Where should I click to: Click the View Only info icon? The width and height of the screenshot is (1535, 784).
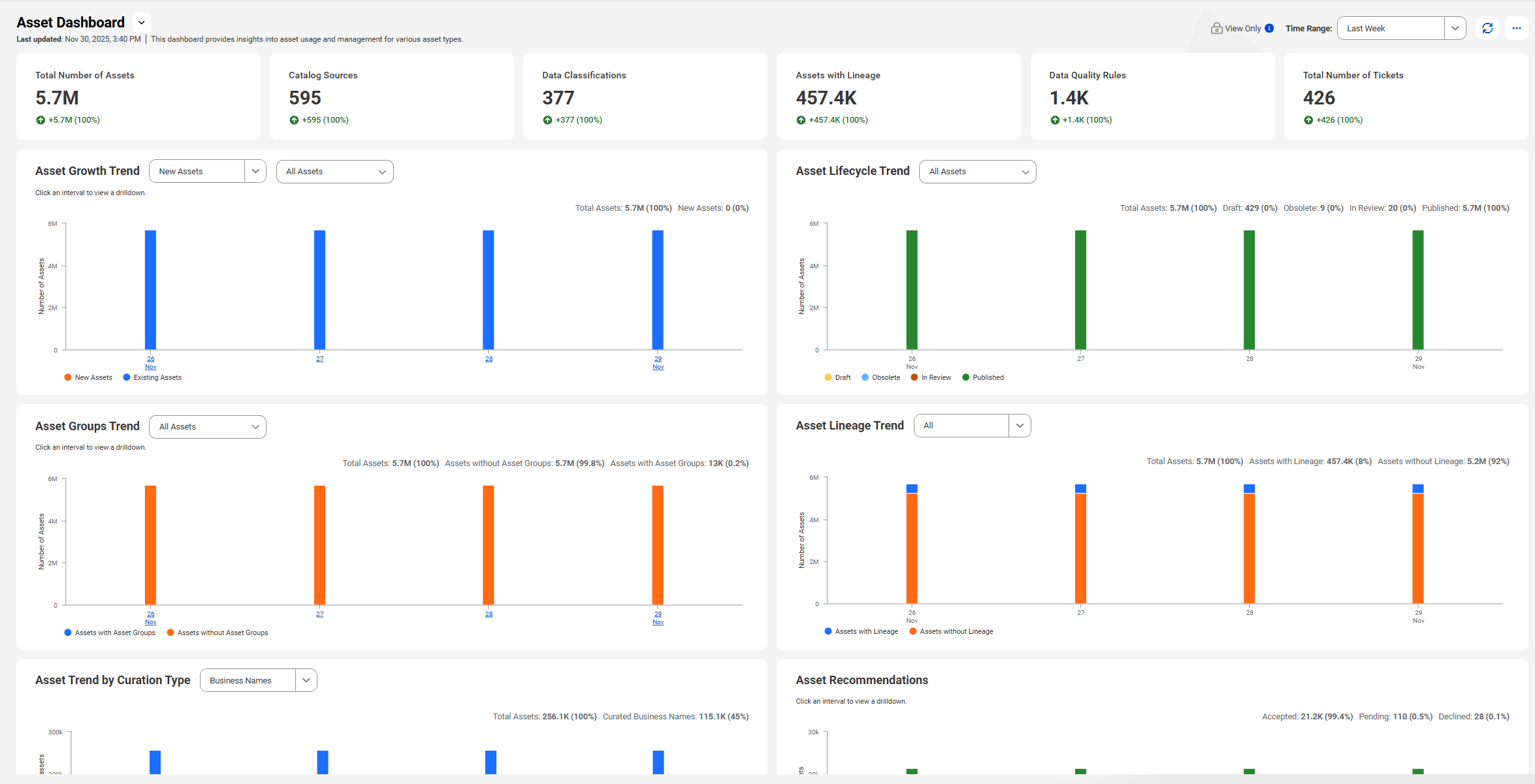coord(1269,28)
